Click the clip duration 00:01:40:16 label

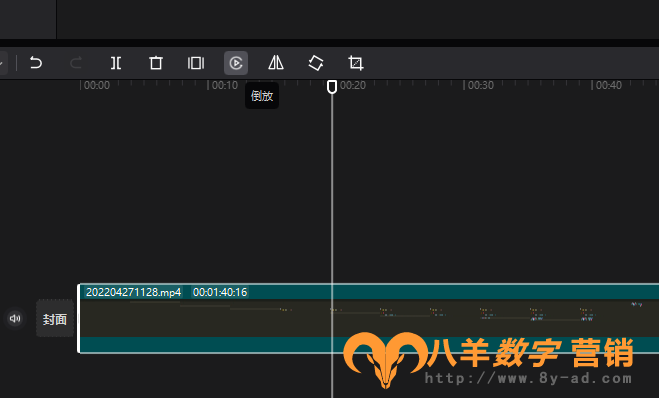coord(220,292)
